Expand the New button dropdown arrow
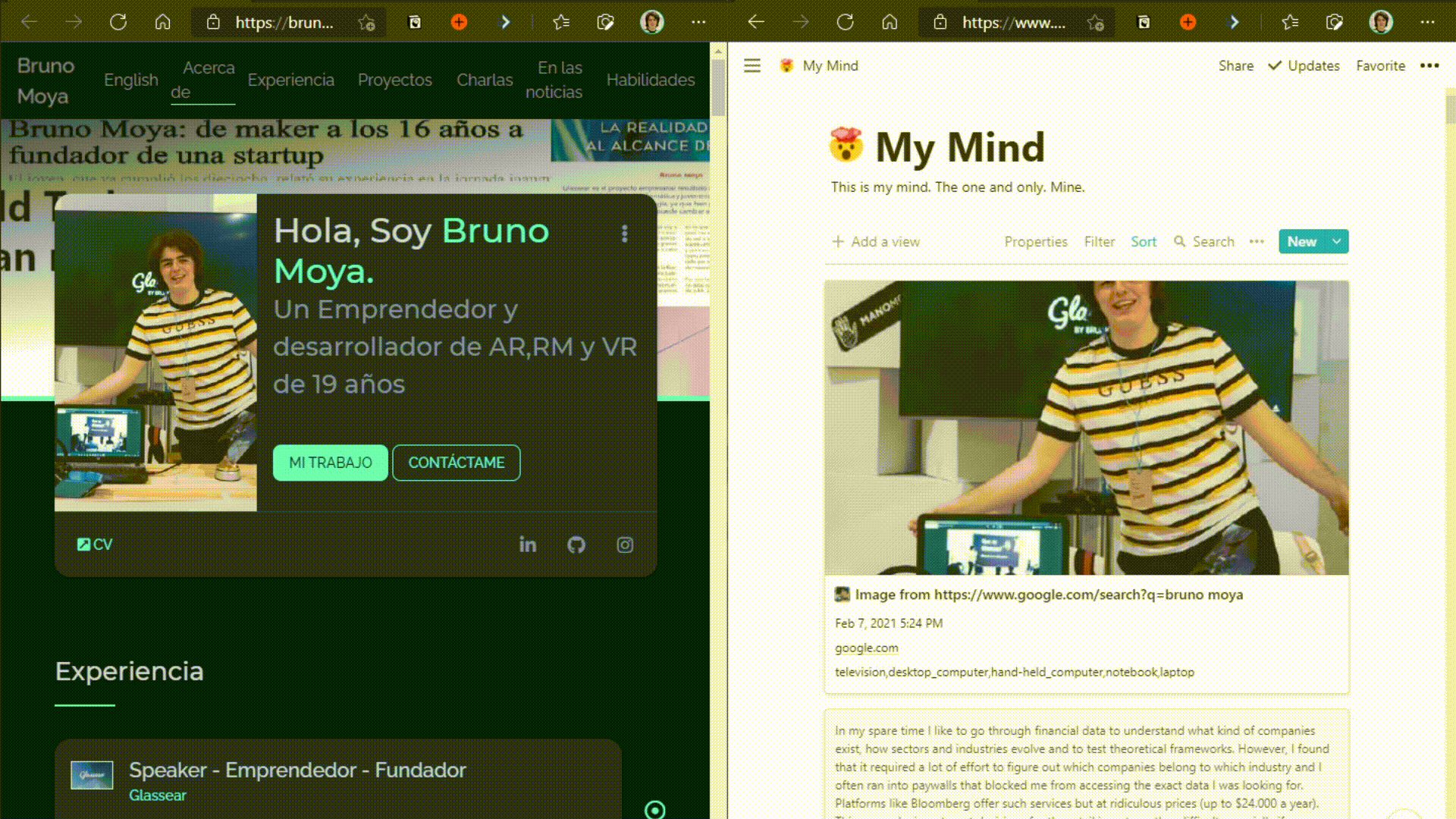This screenshot has height=819, width=1456. 1336,241
